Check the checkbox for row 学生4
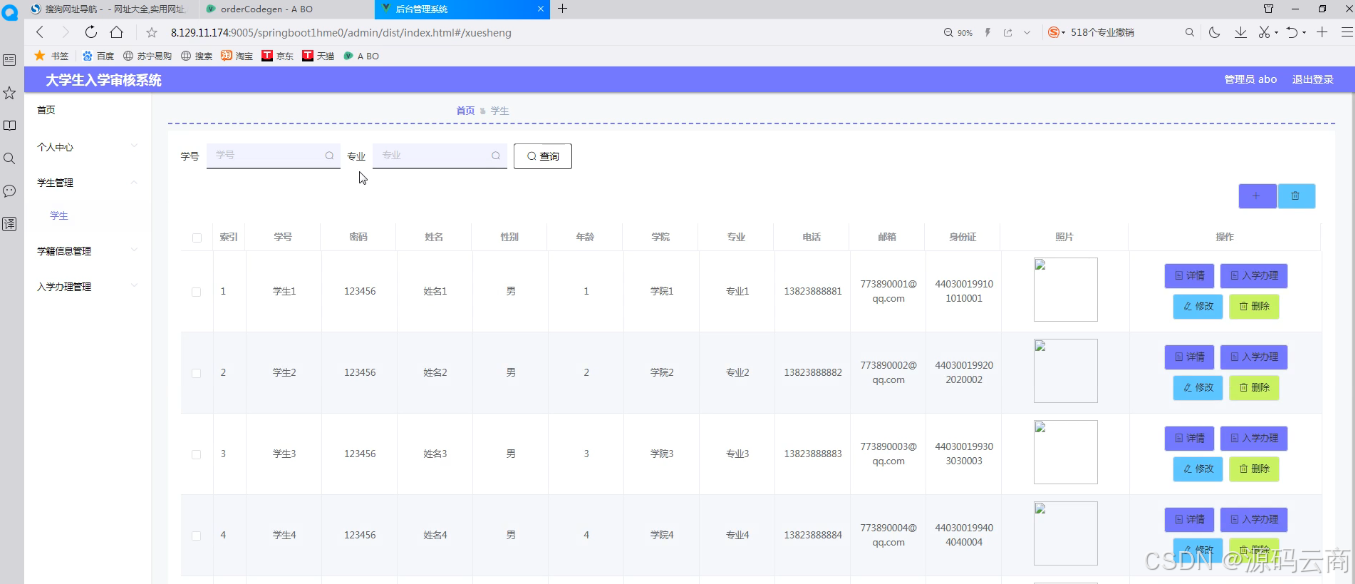This screenshot has height=584, width=1355. [196, 536]
